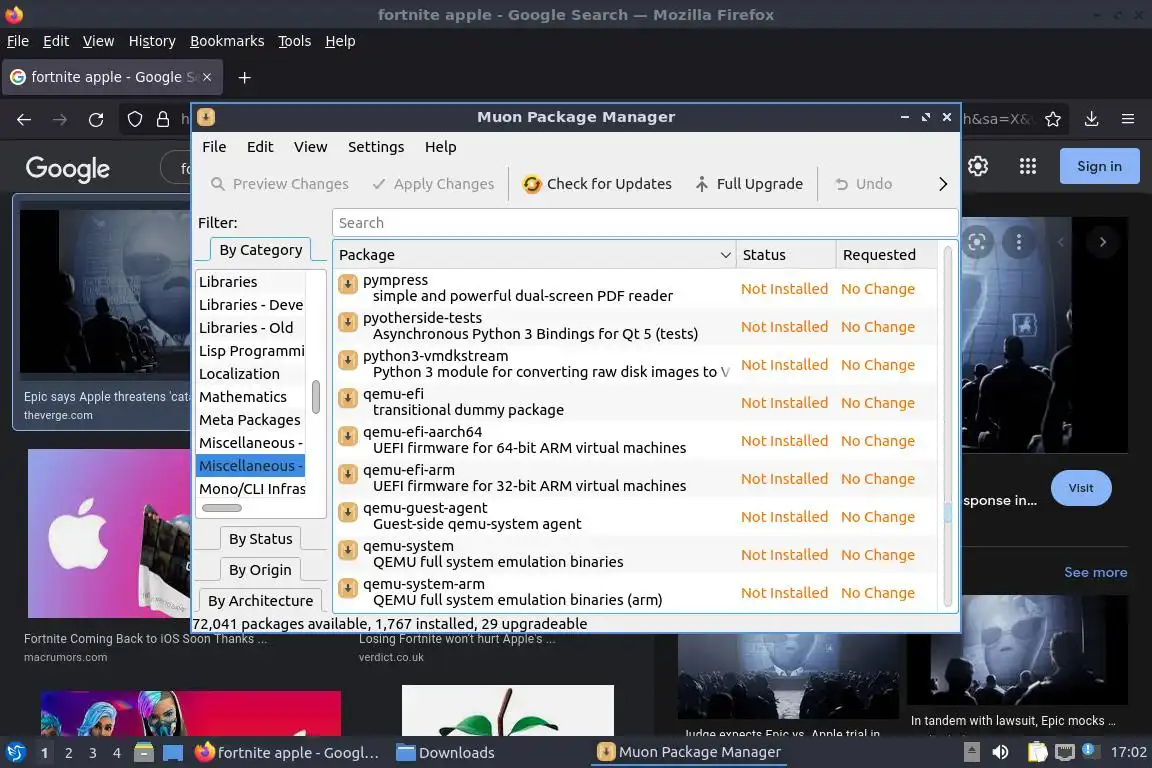Click the pympress package icon
The width and height of the screenshot is (1152, 768).
tap(348, 284)
